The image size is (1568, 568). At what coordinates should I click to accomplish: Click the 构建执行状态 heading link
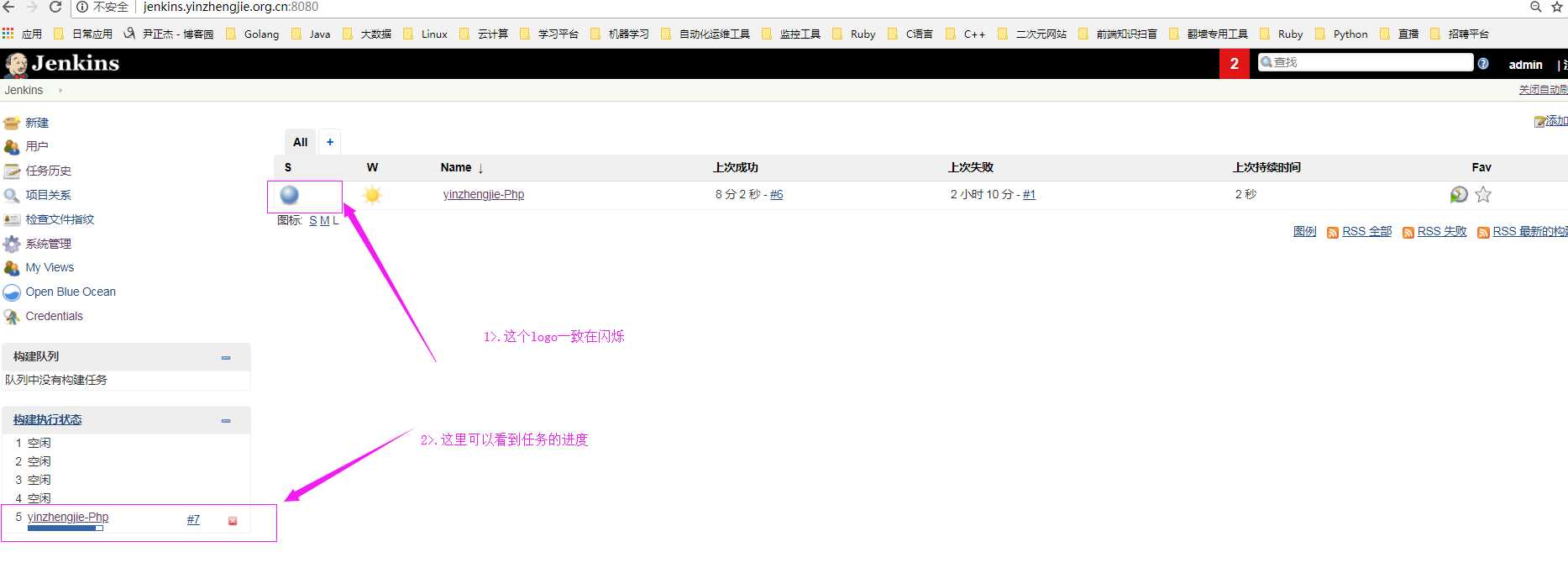pos(48,420)
